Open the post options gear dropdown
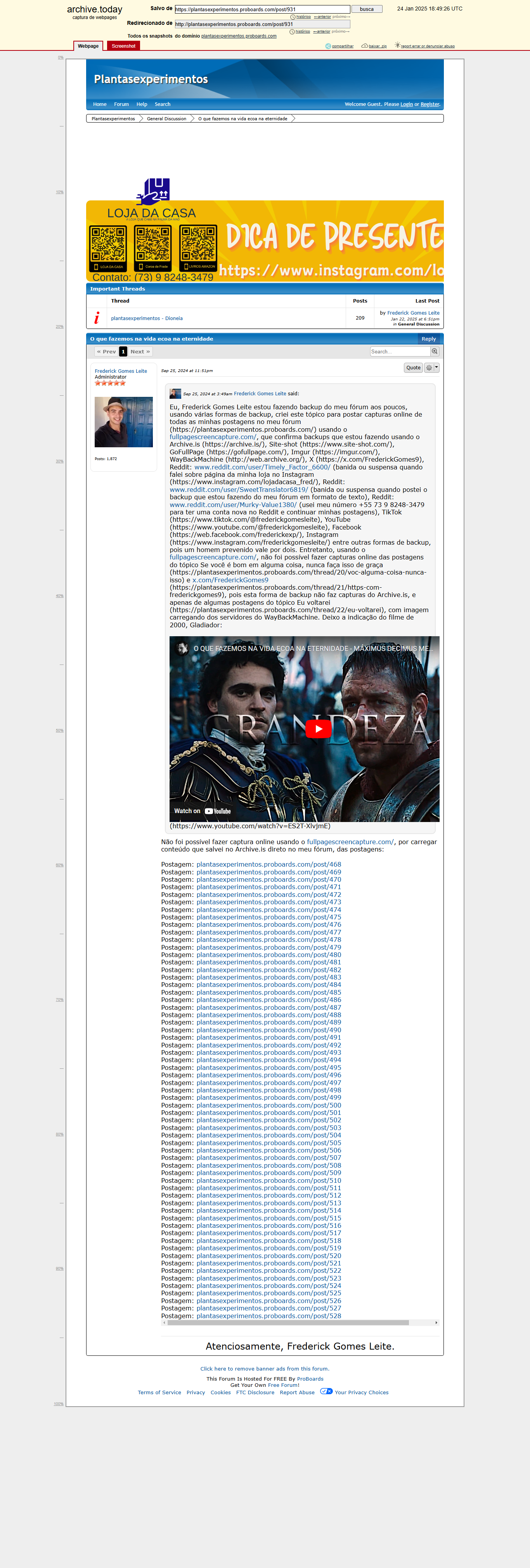Image resolution: width=530 pixels, height=1568 pixels. pos(431,368)
